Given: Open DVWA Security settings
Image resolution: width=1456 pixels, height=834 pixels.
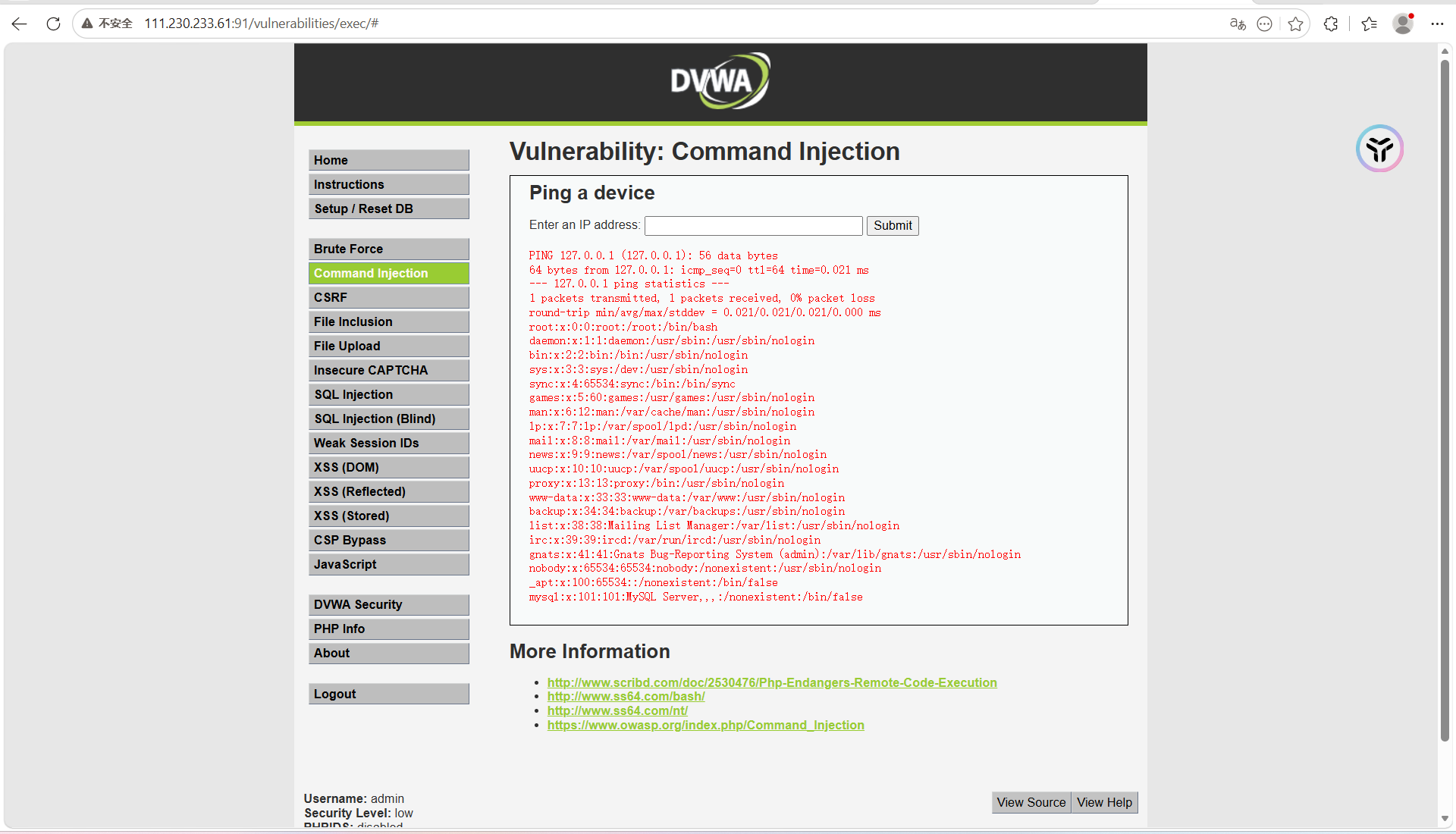Looking at the screenshot, I should pyautogui.click(x=389, y=604).
